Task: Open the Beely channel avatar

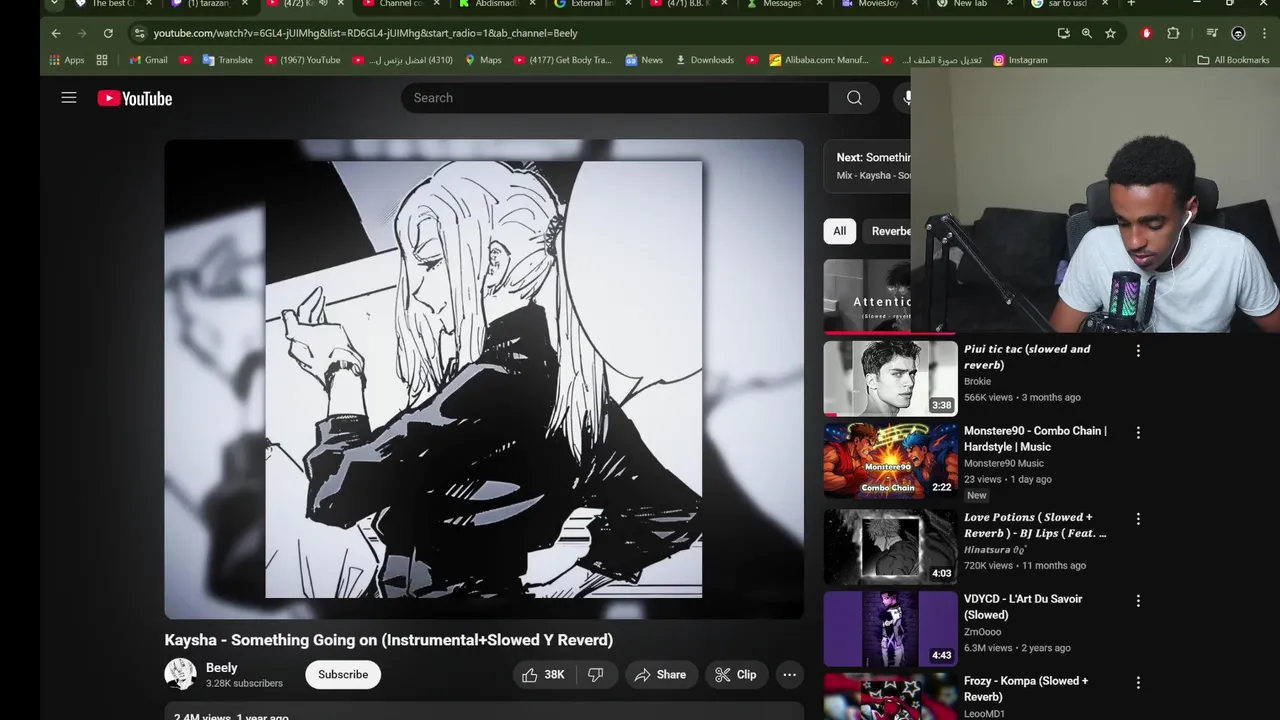Action: pyautogui.click(x=180, y=674)
